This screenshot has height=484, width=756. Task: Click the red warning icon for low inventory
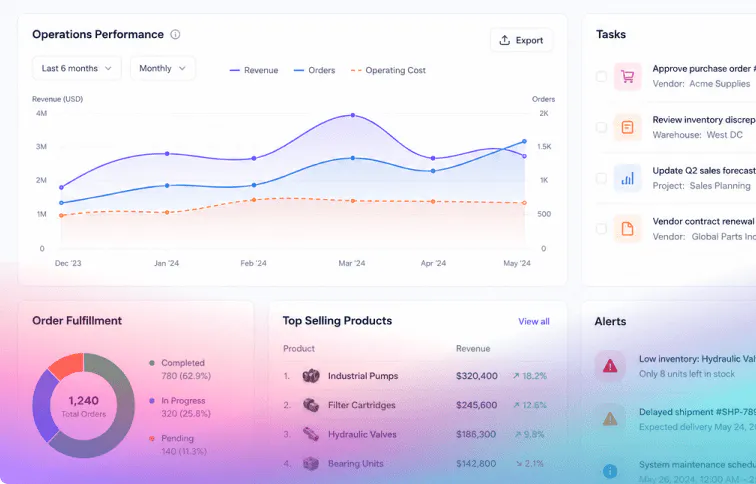(x=610, y=366)
